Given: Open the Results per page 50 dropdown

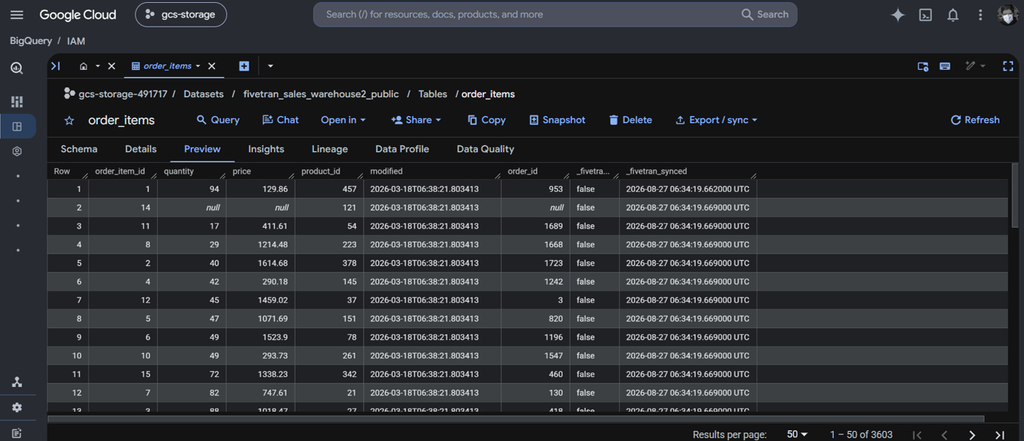Looking at the screenshot, I should point(797,434).
